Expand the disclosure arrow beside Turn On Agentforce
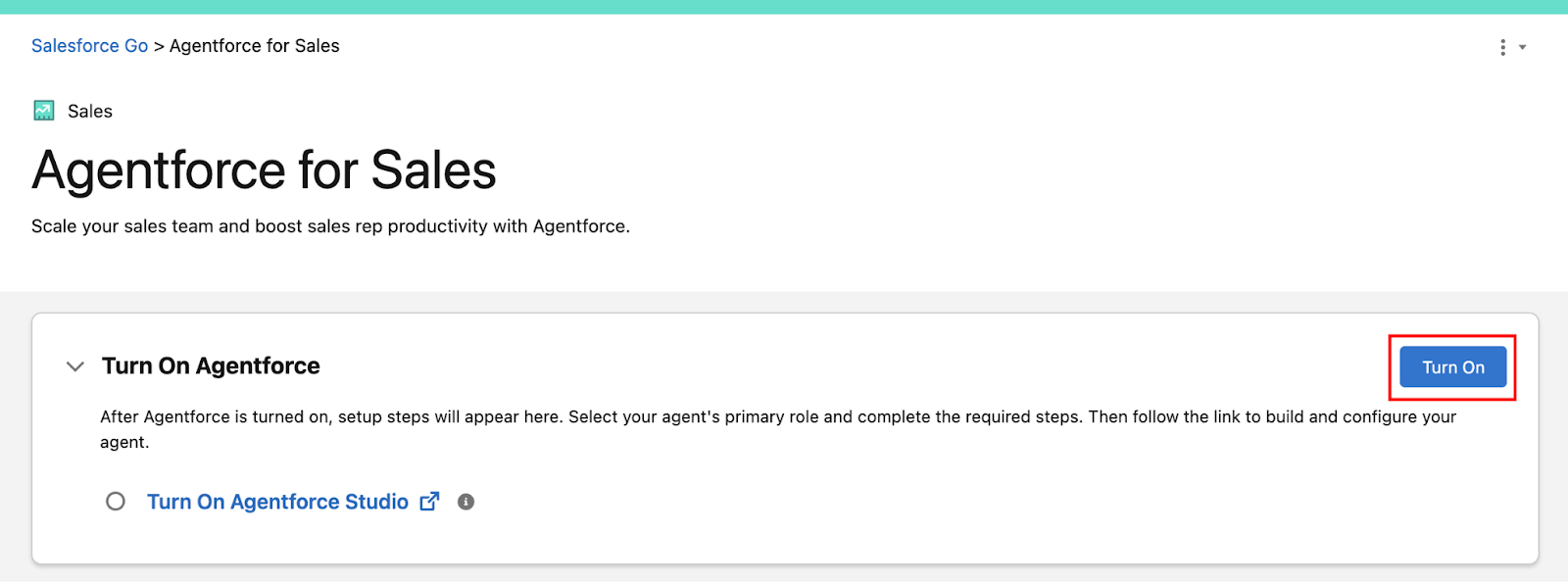Viewport: 1568px width, 582px height. pyautogui.click(x=75, y=365)
